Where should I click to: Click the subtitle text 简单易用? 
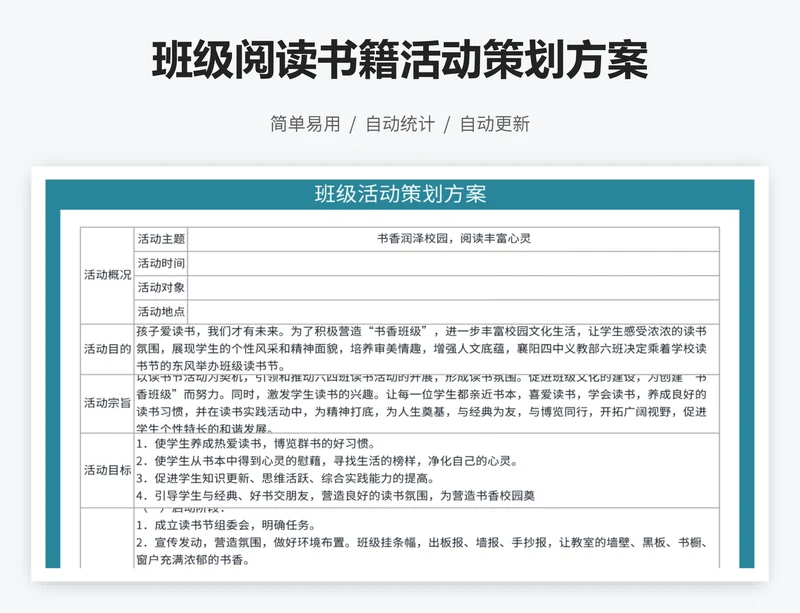point(305,124)
